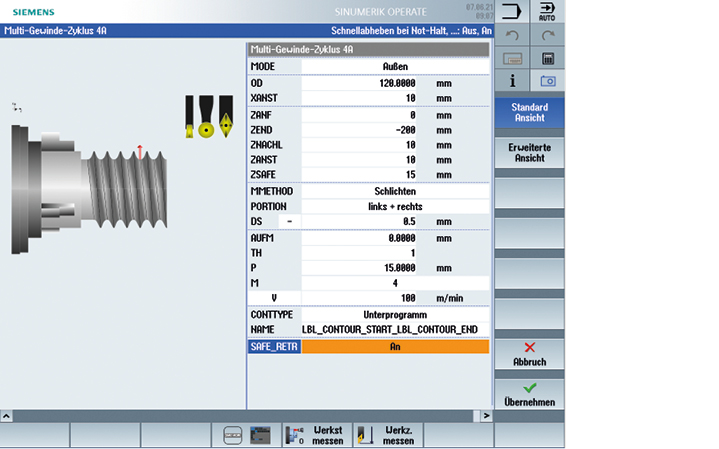Edit the ZSAFE value 15

(359, 175)
